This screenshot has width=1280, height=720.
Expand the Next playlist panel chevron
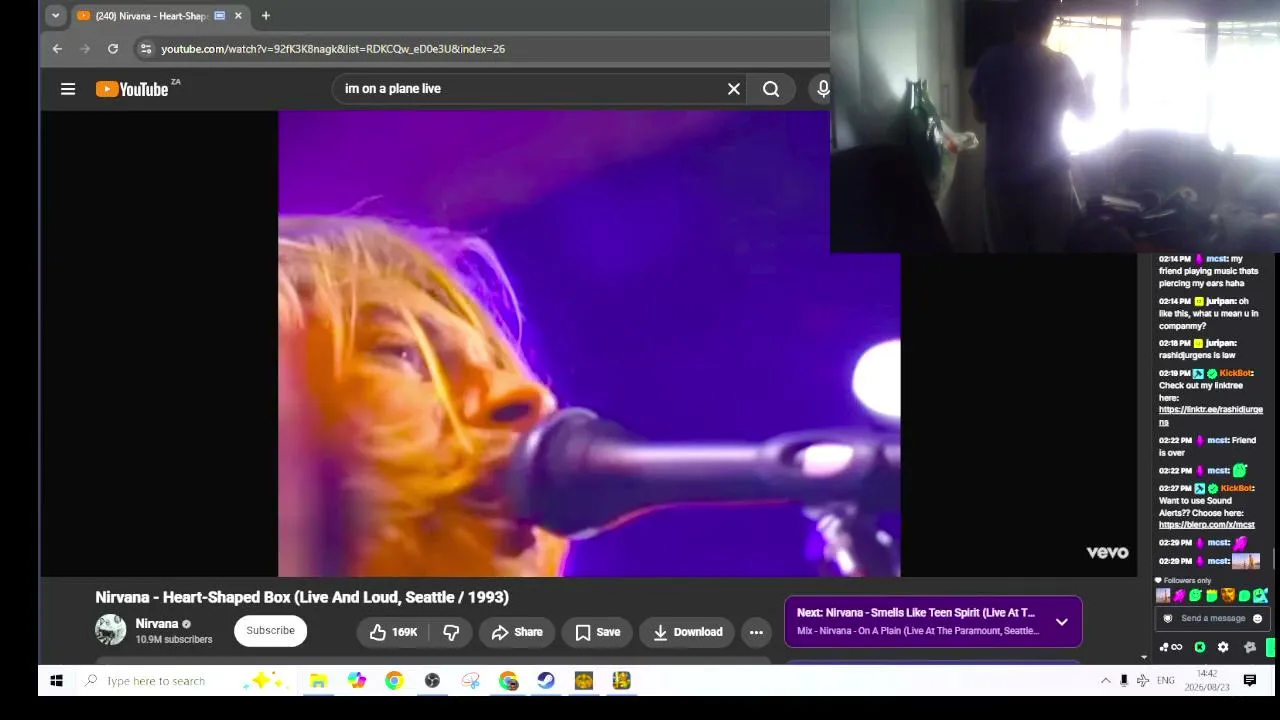point(1061,622)
